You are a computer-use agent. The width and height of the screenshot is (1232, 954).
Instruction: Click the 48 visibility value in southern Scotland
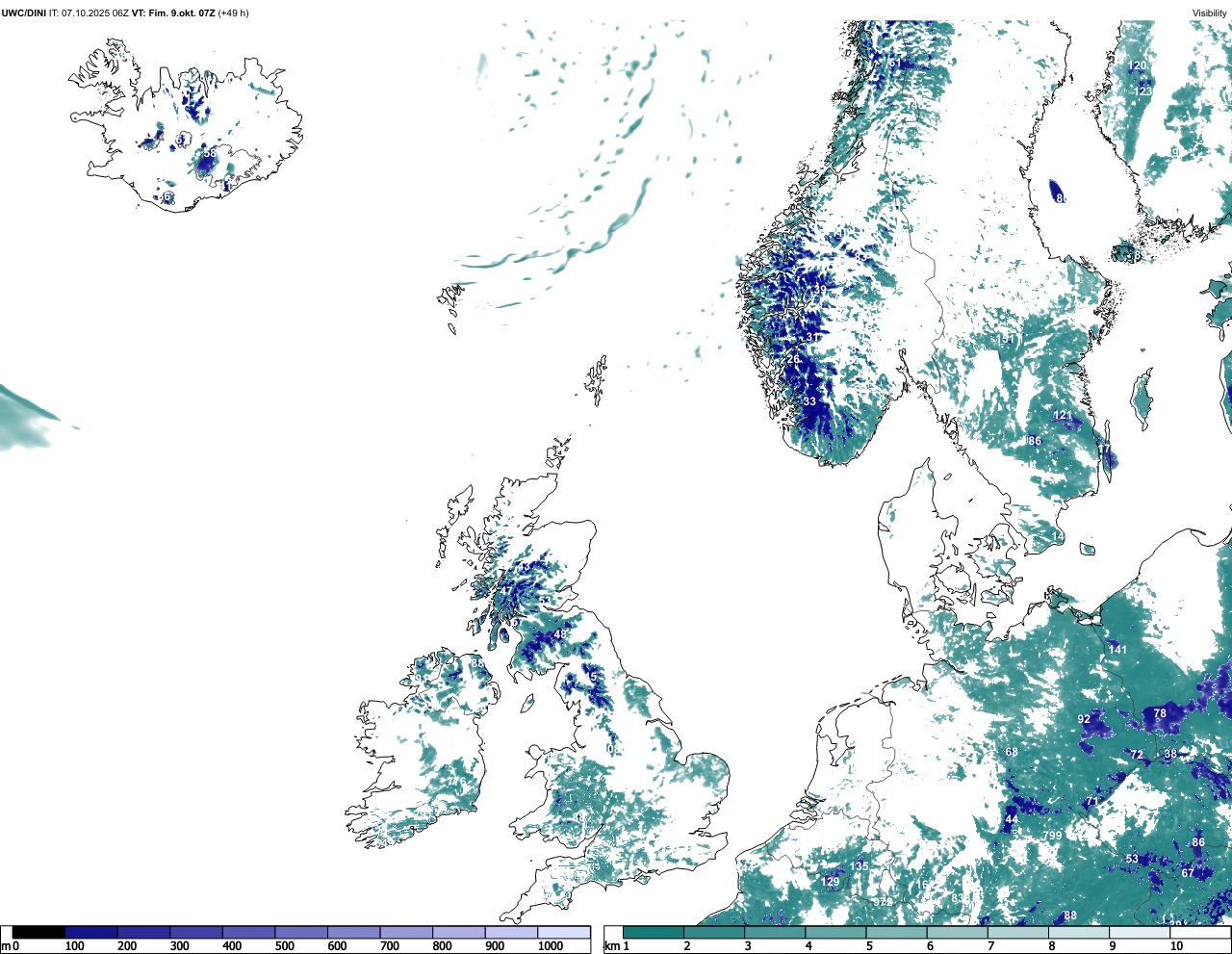(x=560, y=634)
